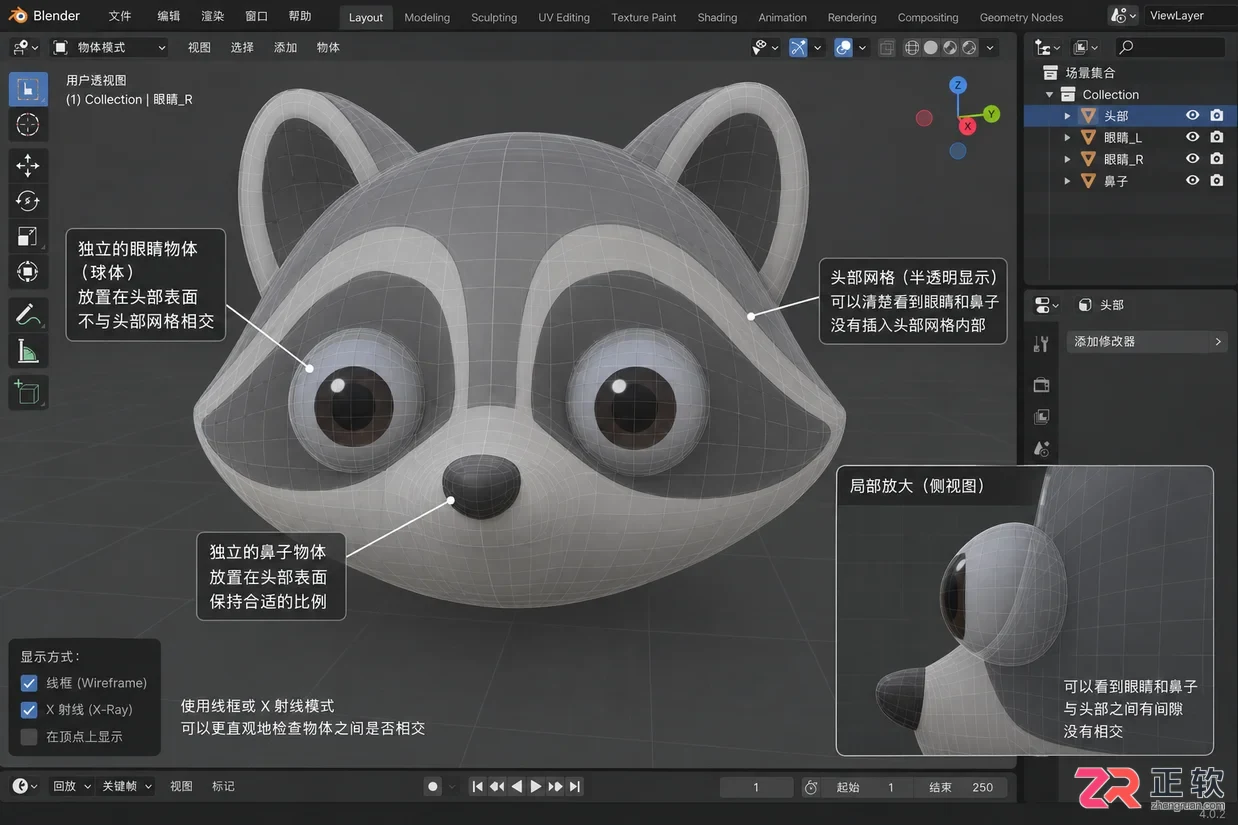Switch to material preview shading

pyautogui.click(x=950, y=47)
